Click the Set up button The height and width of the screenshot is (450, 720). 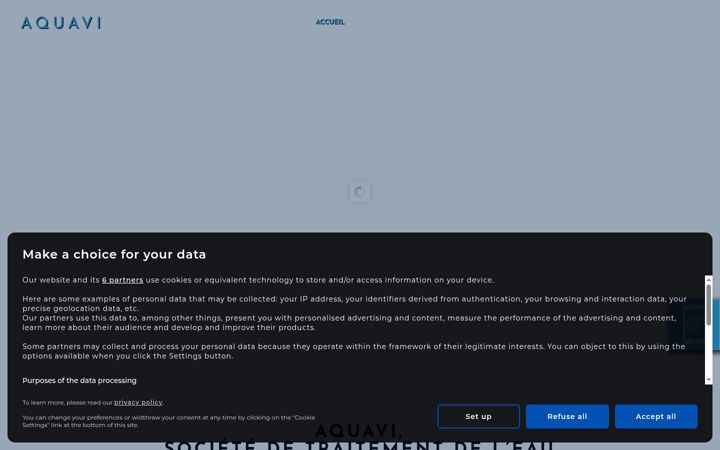tap(478, 416)
